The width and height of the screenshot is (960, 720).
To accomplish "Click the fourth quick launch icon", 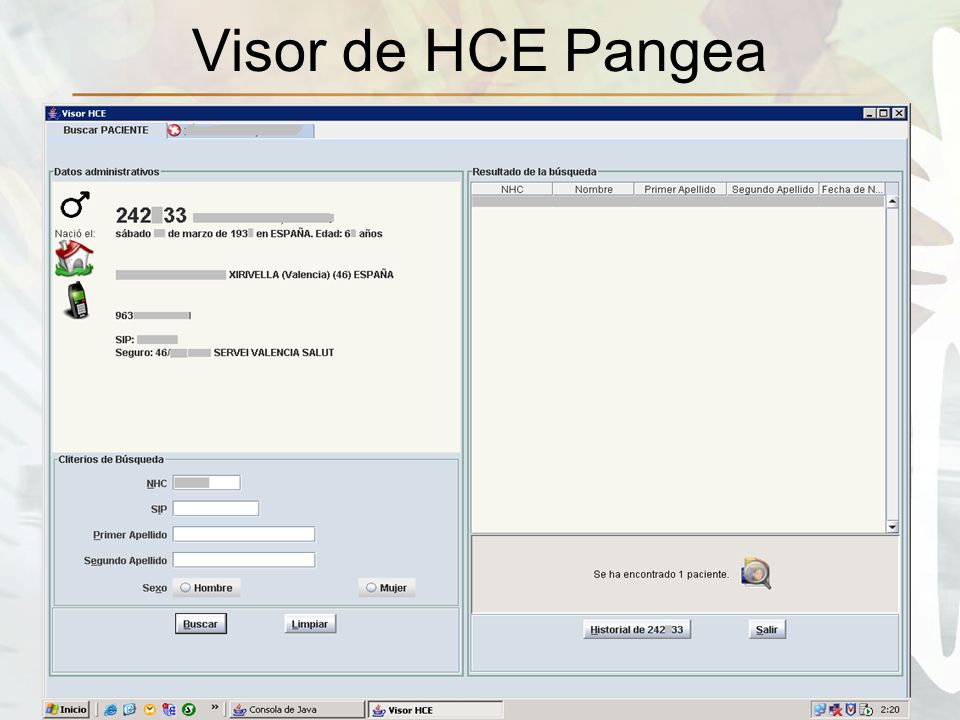I will pos(169,710).
